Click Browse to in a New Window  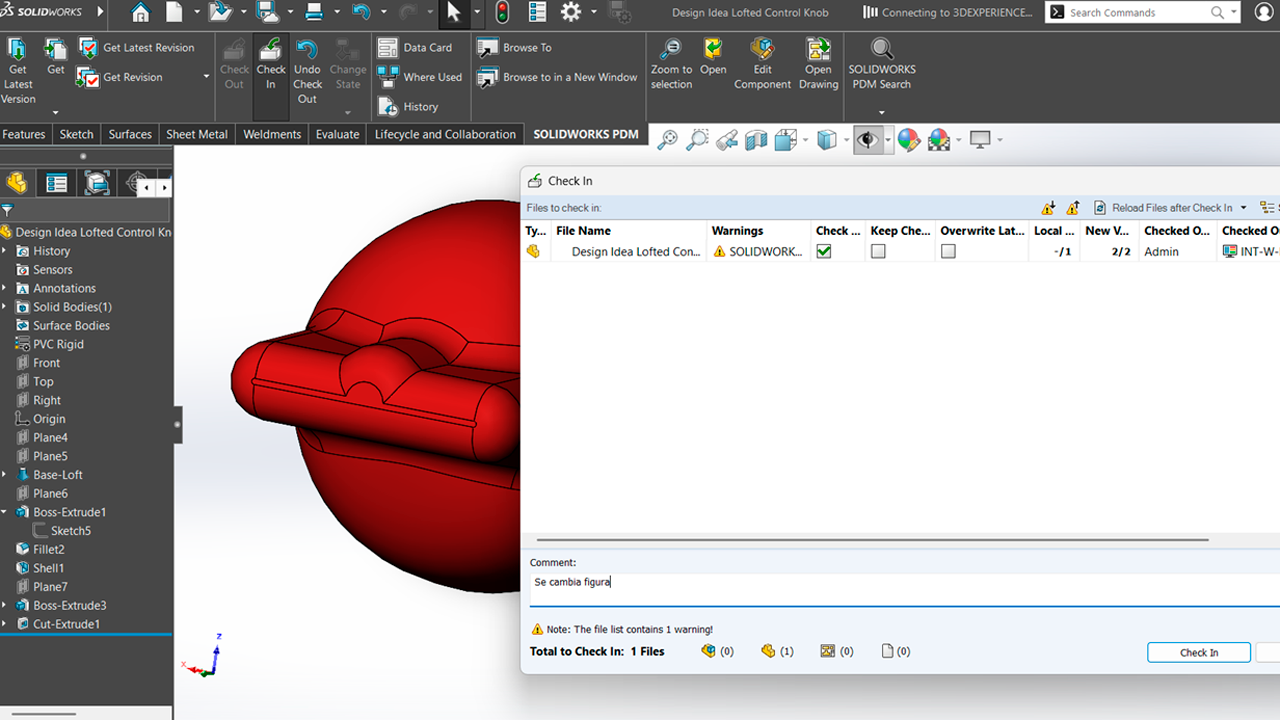[558, 77]
